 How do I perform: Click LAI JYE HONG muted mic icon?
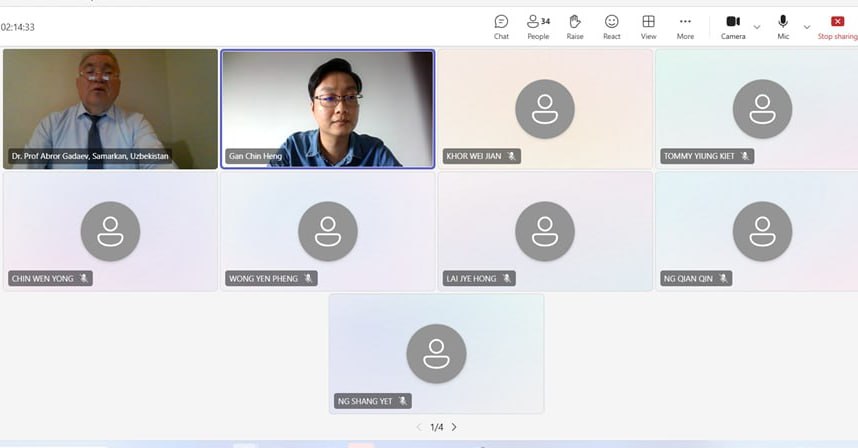pyautogui.click(x=507, y=278)
